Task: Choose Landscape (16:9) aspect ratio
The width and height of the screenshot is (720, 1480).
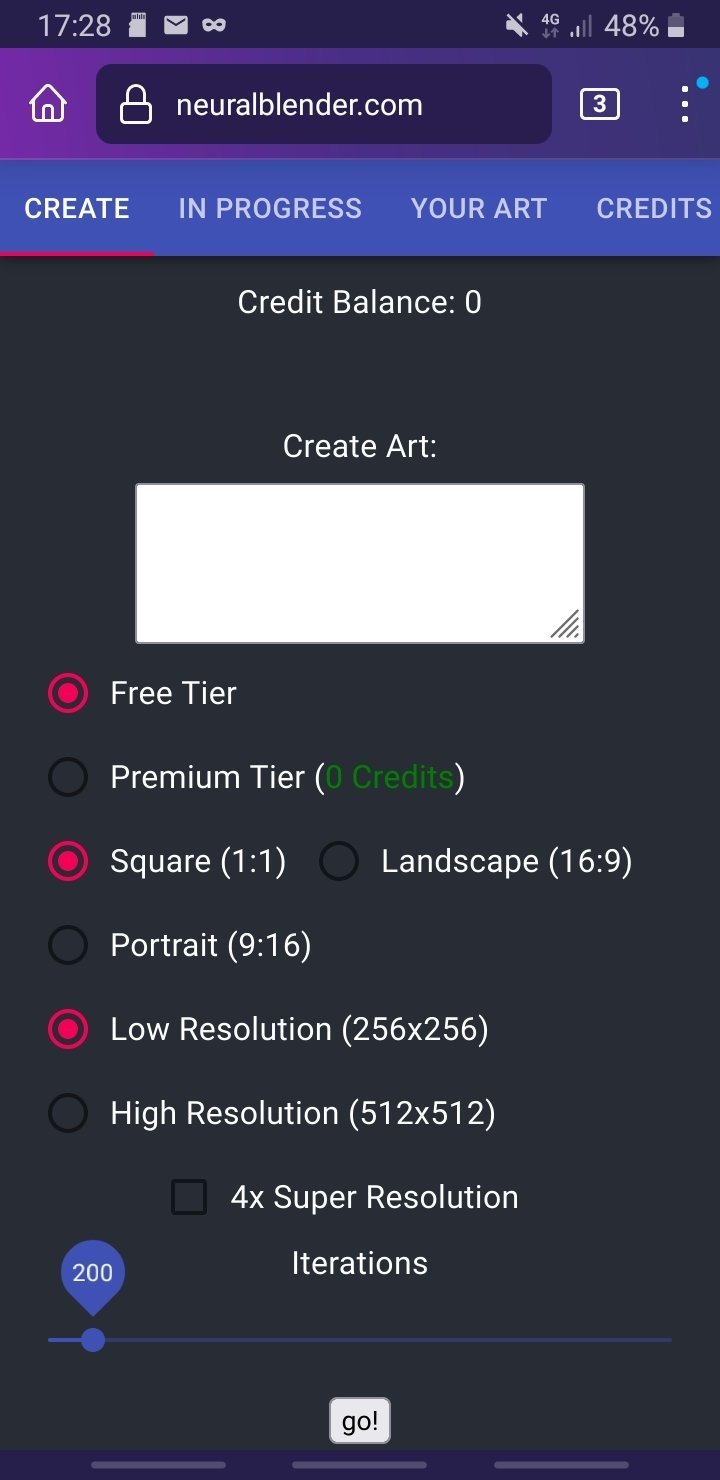Action: [339, 861]
